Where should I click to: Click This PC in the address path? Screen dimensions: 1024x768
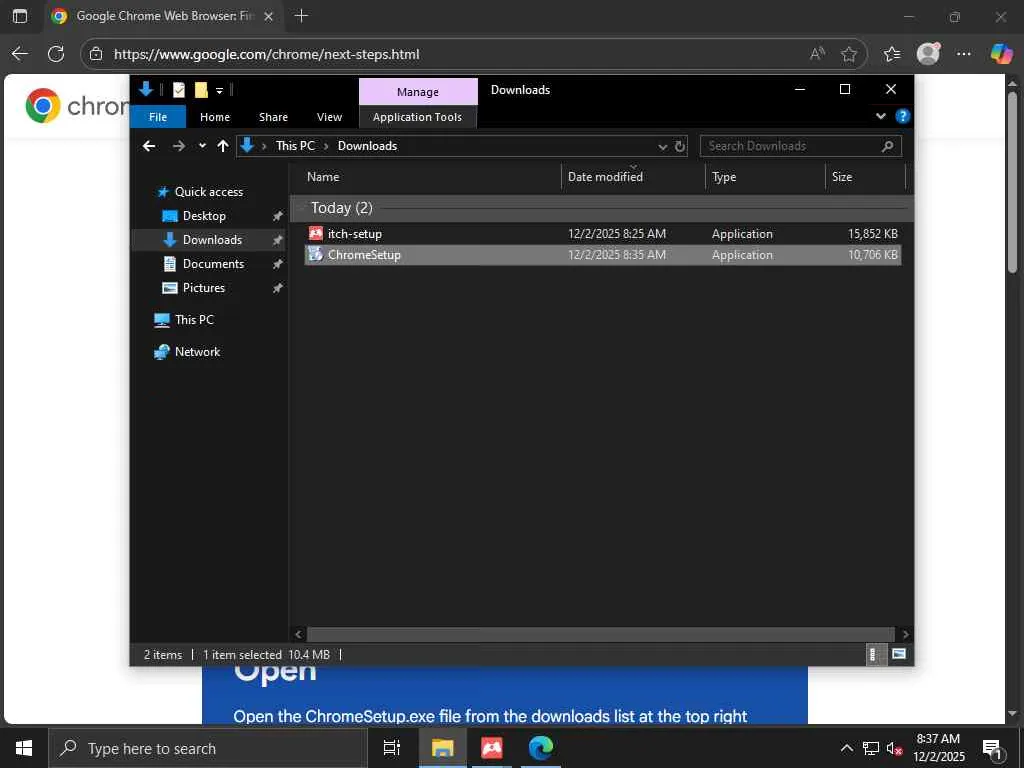pos(295,146)
